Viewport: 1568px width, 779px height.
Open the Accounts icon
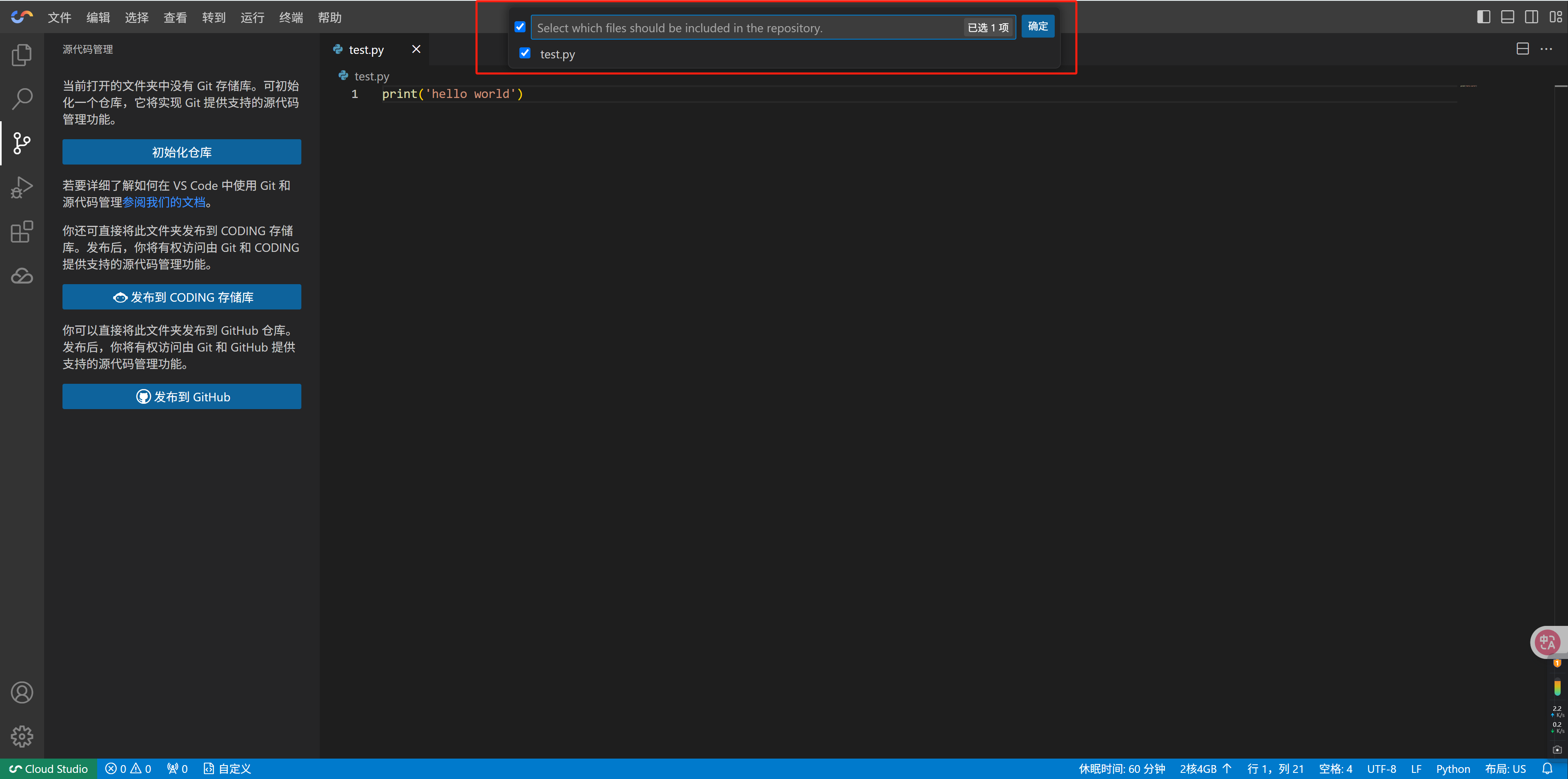[22, 692]
